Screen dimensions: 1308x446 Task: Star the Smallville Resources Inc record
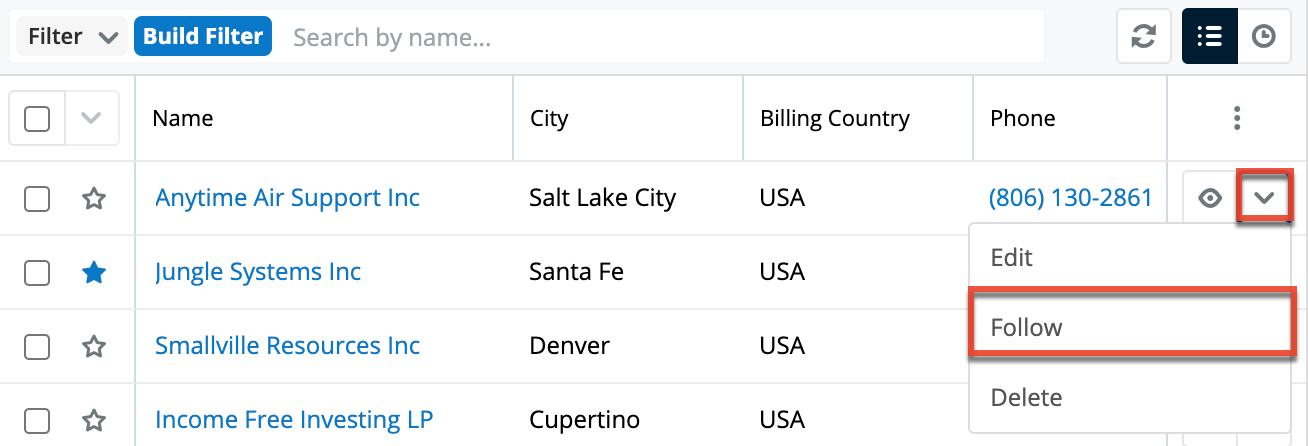[94, 346]
